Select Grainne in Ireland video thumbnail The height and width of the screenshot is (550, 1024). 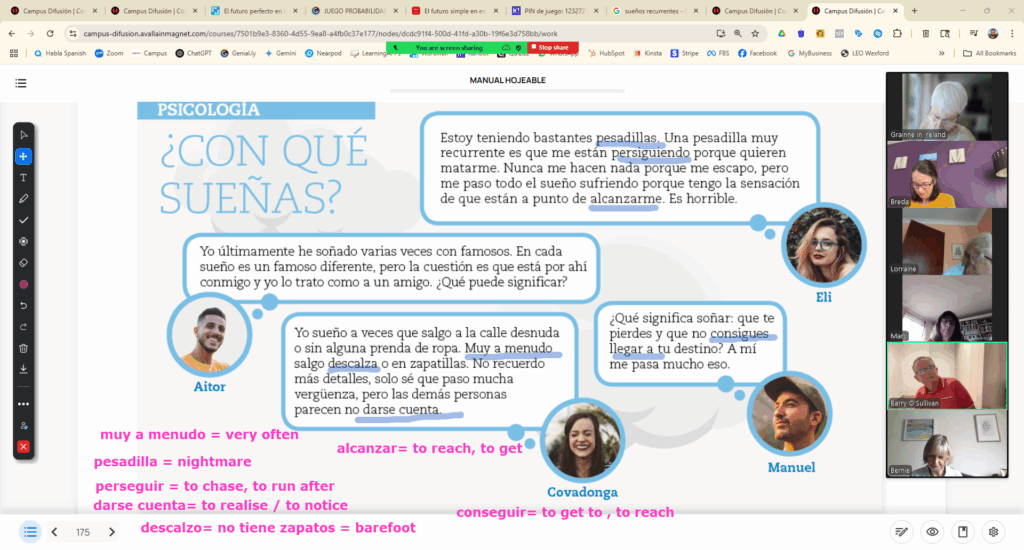pyautogui.click(x=947, y=106)
